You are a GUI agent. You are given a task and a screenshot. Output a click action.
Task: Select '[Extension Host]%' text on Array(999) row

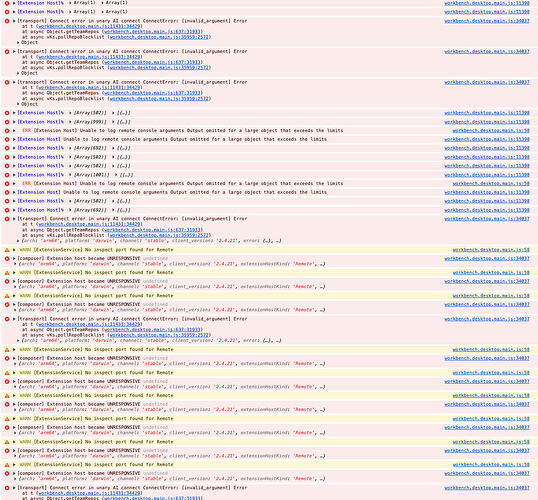point(40,122)
